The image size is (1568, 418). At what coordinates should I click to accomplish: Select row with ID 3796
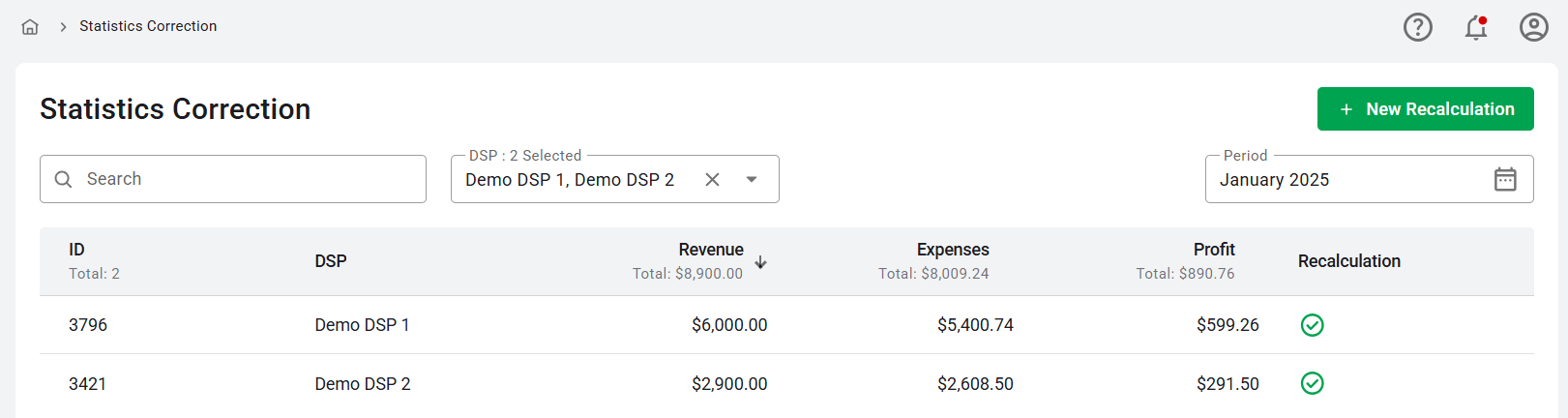[x=88, y=325]
